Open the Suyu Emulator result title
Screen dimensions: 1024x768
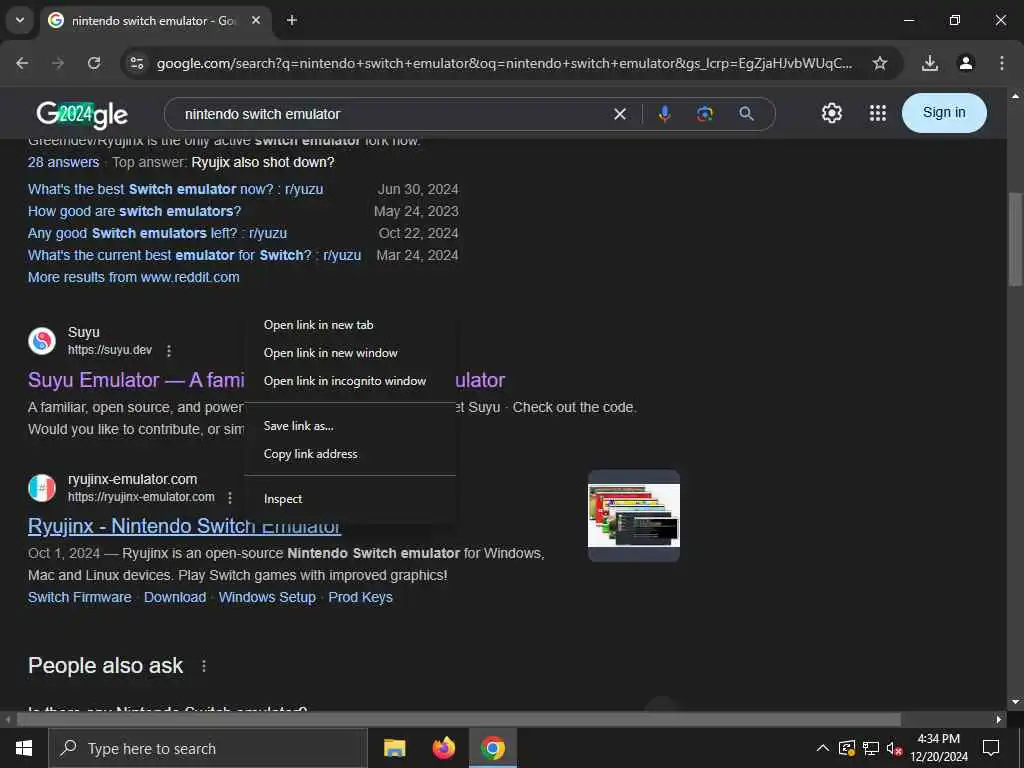pyautogui.click(x=136, y=380)
